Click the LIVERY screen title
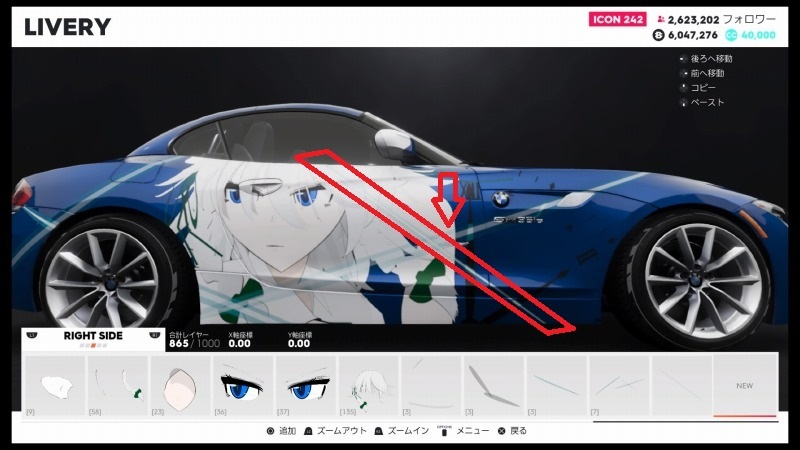800x450 pixels. click(x=67, y=27)
